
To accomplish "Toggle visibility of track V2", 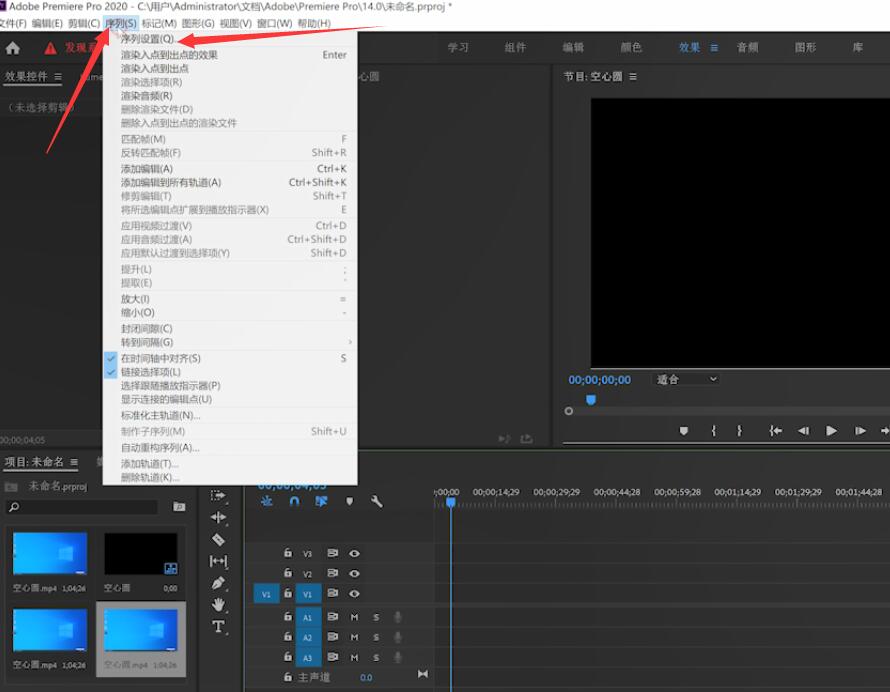I will point(354,573).
